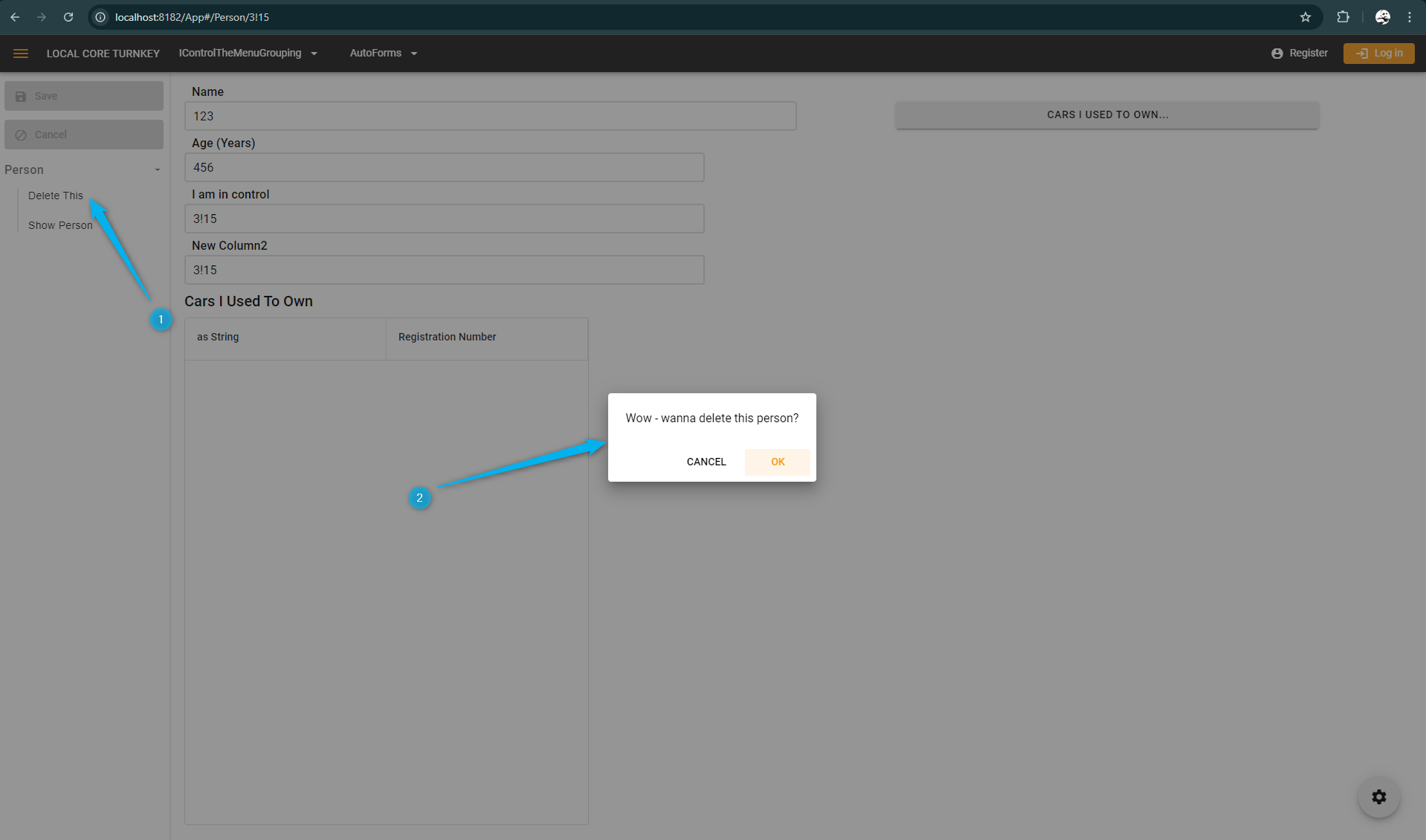Click CANCEL in the delete dialog
The image size is (1426, 840).
[x=706, y=462]
